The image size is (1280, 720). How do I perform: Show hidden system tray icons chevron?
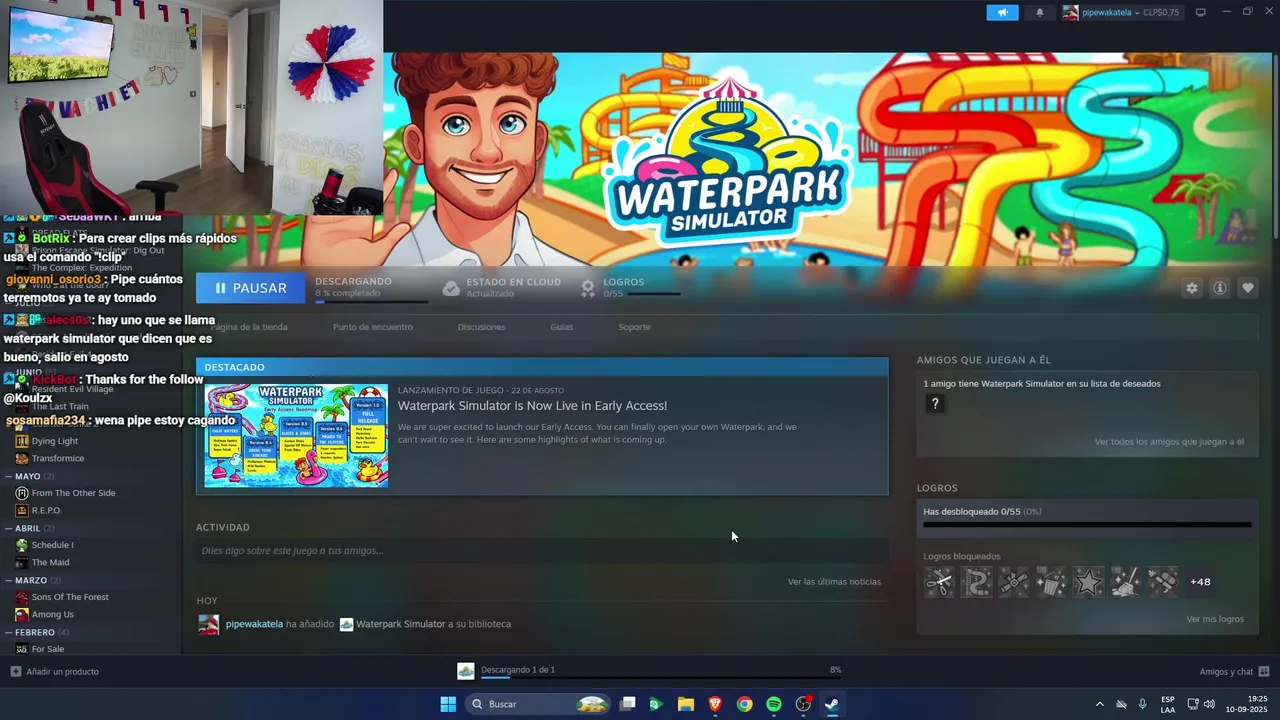pos(1100,704)
